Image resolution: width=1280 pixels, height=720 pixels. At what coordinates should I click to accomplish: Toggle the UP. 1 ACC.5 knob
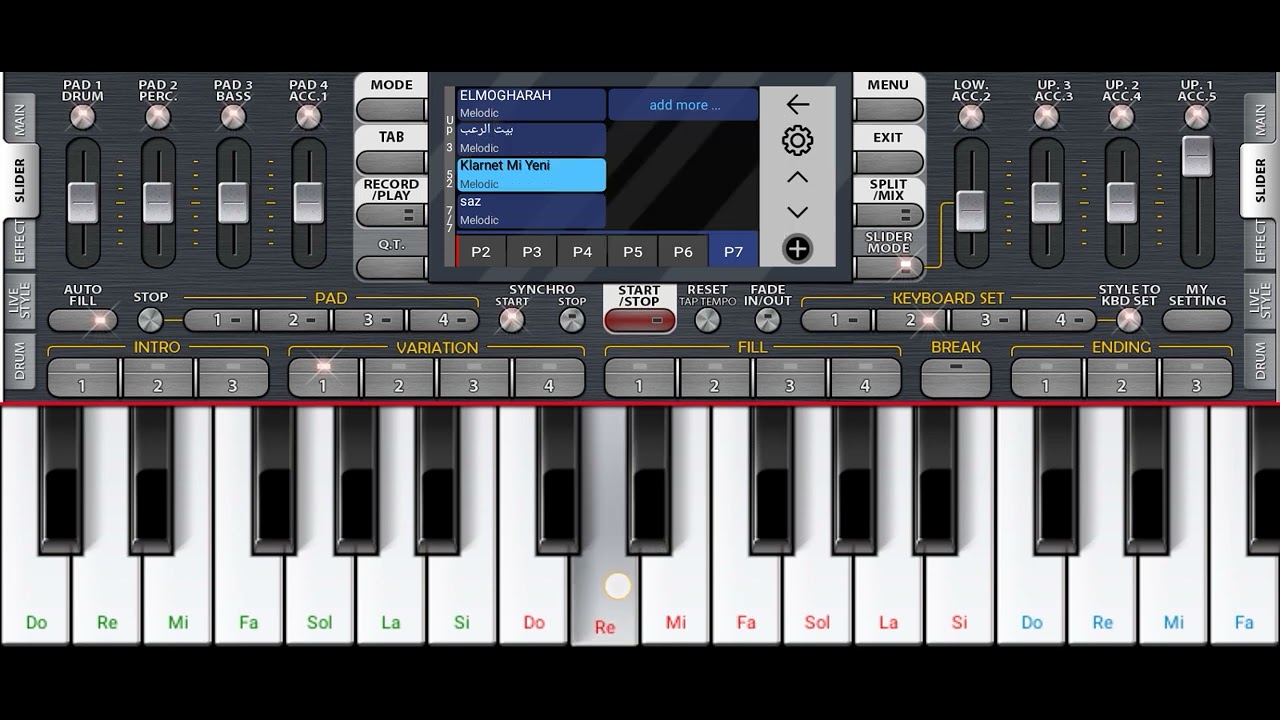click(x=1197, y=117)
